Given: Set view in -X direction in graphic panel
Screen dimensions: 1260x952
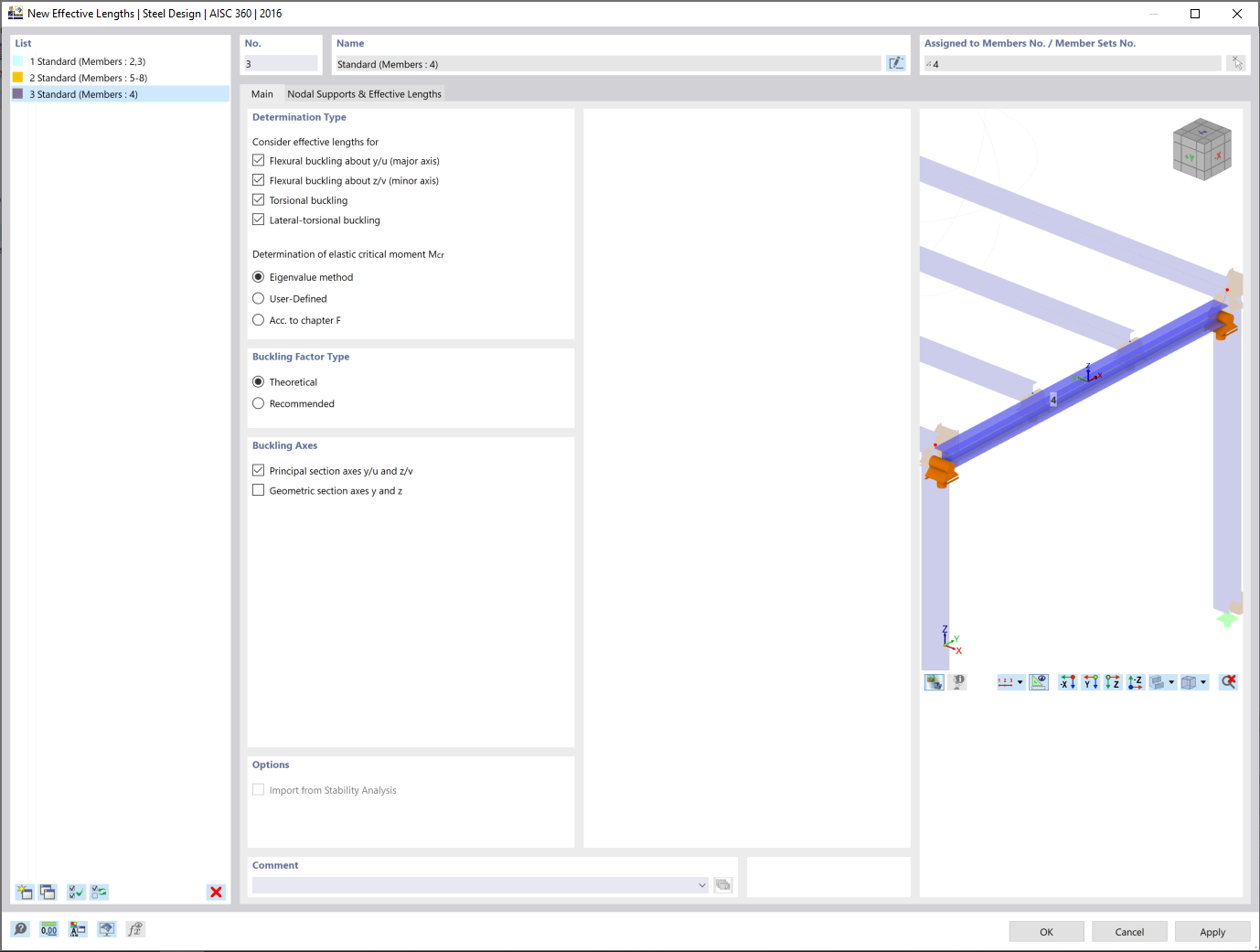Looking at the screenshot, I should click(x=1067, y=681).
